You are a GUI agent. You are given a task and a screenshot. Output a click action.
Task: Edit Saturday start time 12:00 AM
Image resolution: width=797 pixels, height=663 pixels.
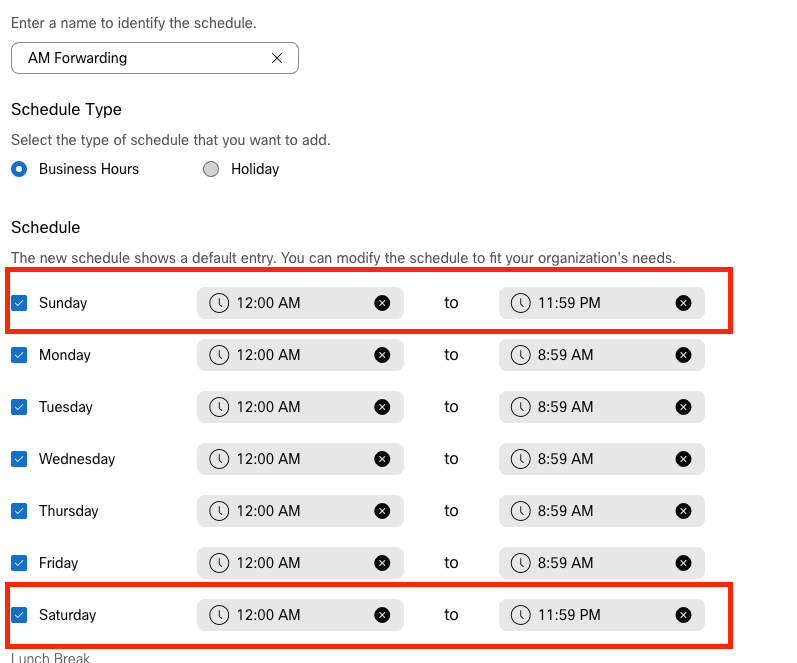click(300, 615)
